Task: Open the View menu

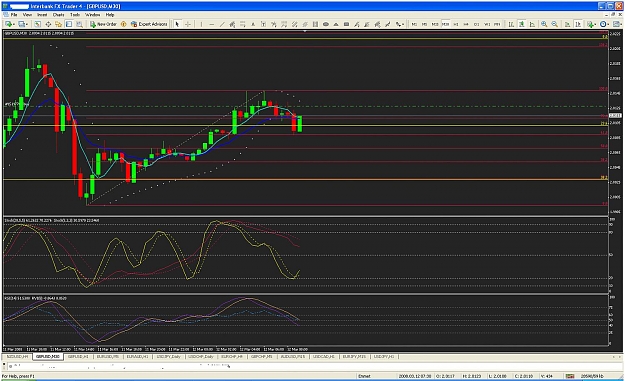Action: tap(27, 15)
